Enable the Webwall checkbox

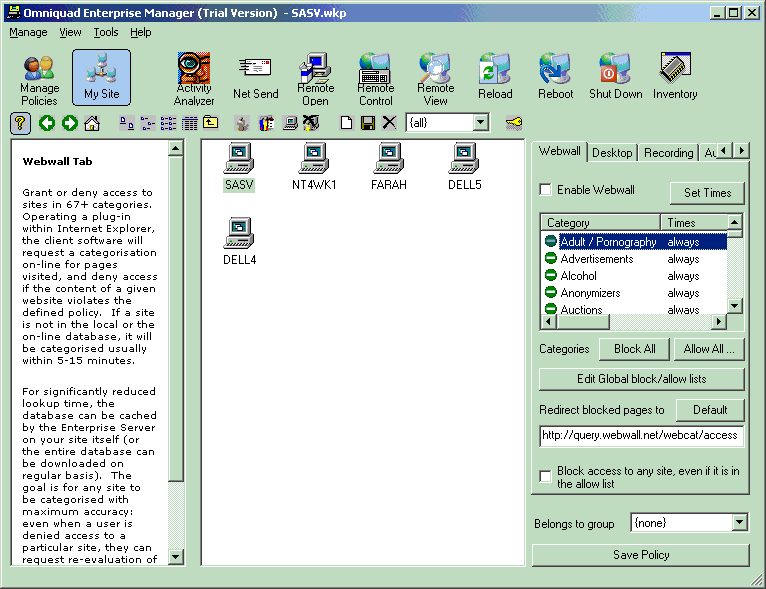(545, 189)
